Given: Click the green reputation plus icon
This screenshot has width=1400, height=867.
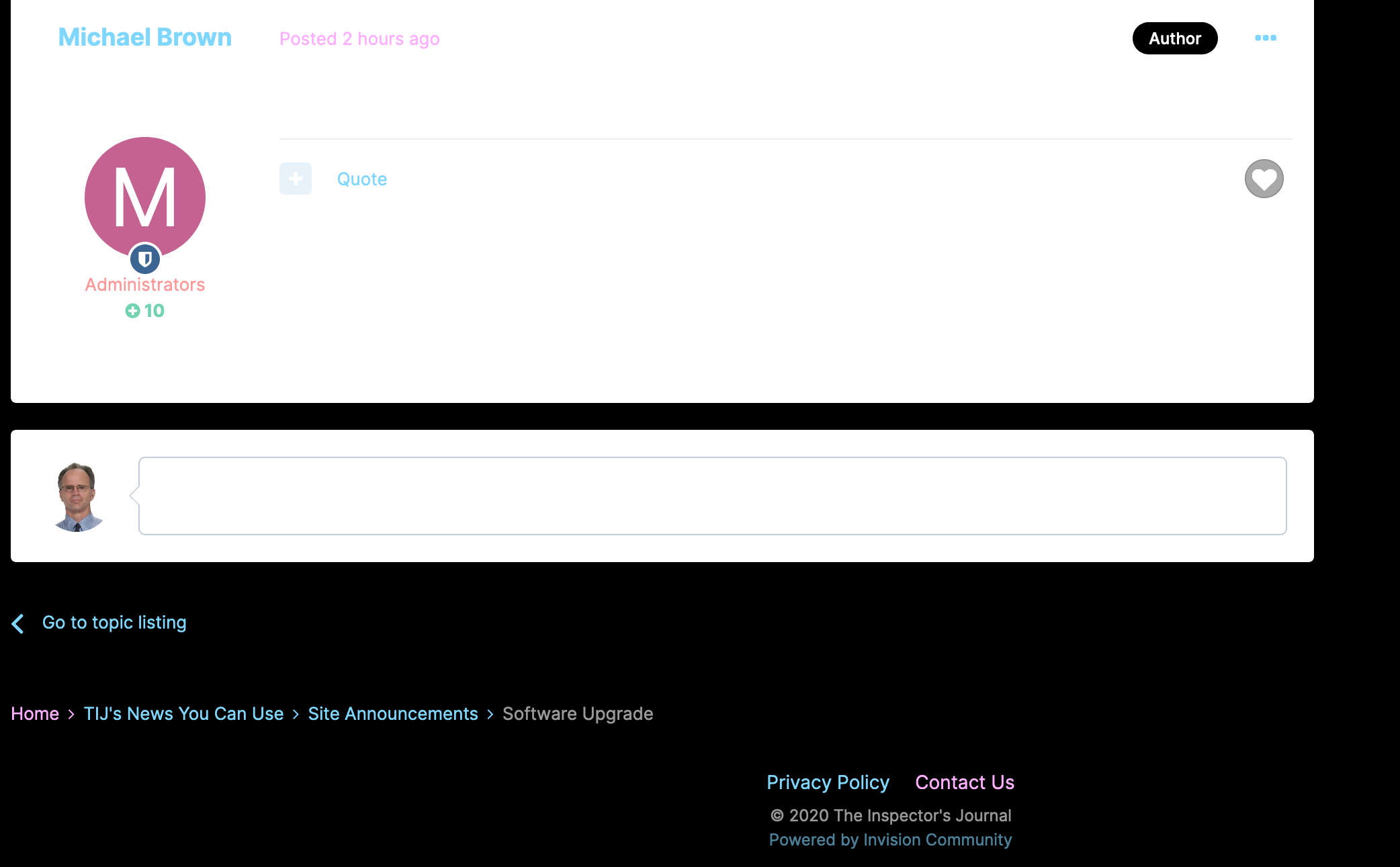Looking at the screenshot, I should point(132,310).
